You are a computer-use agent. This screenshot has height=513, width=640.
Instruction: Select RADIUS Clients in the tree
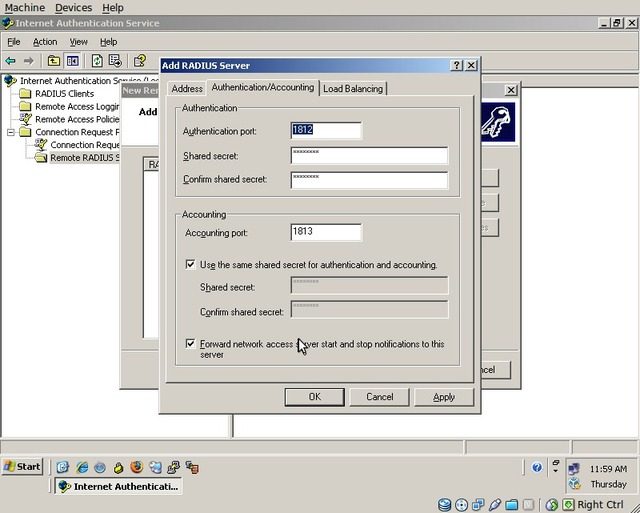click(x=64, y=94)
